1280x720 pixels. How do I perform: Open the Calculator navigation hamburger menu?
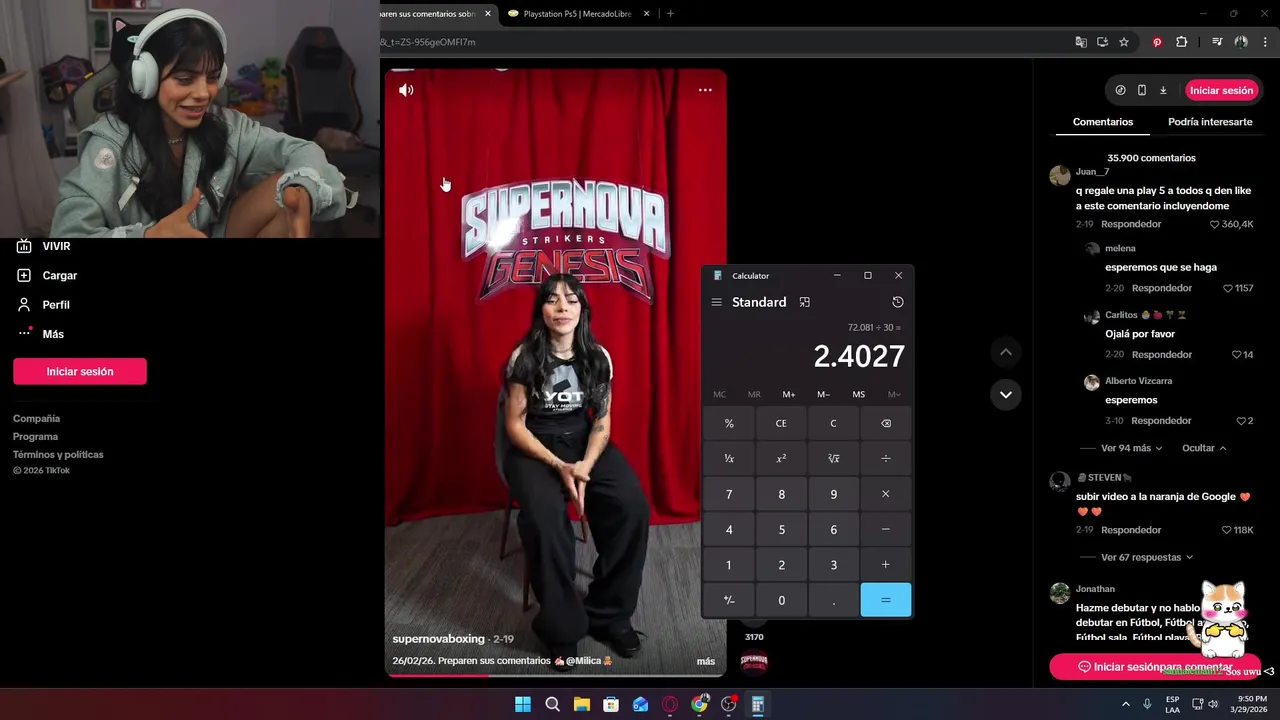(716, 302)
